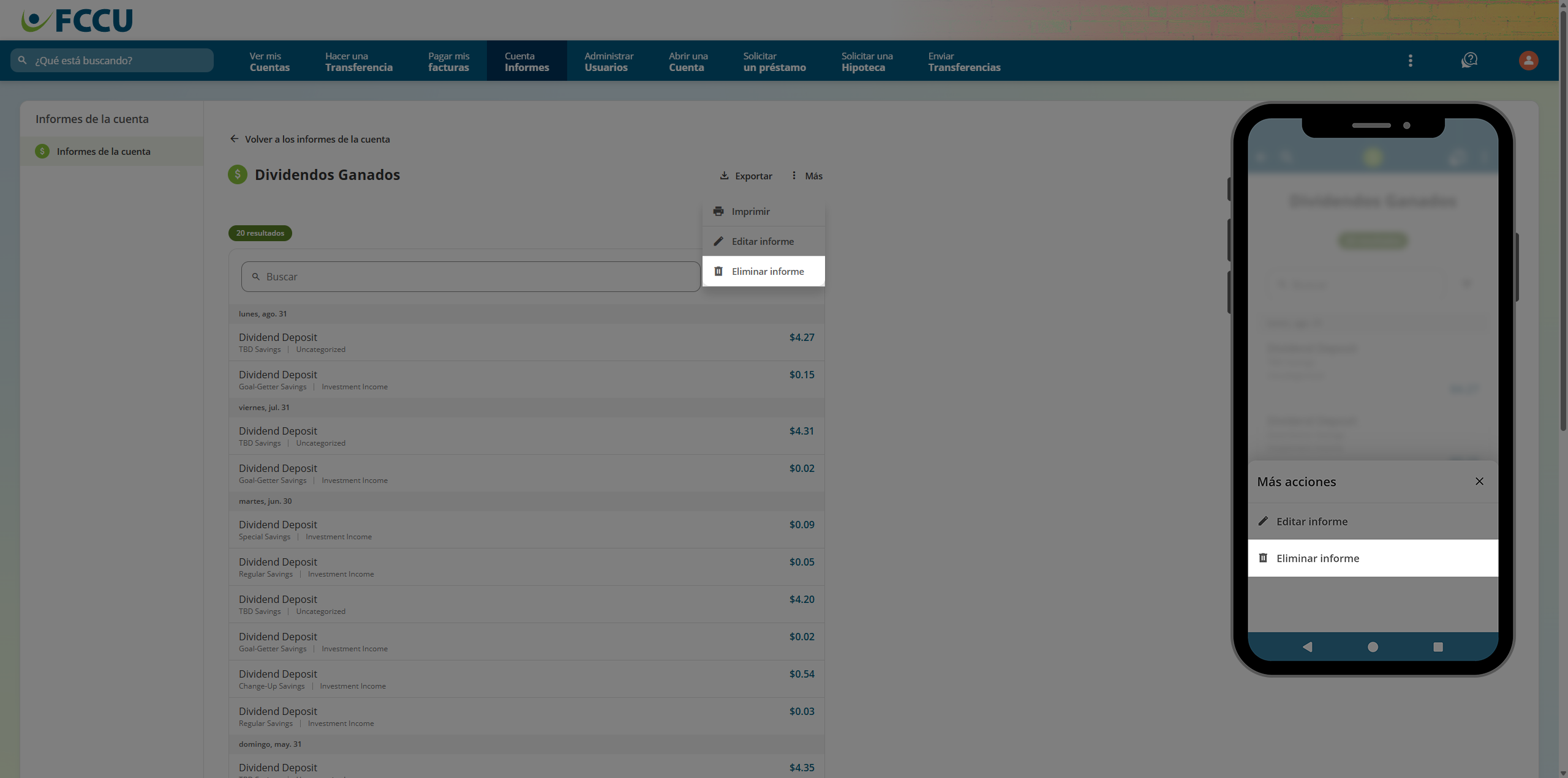Tap Editar informe in phone sheet
The height and width of the screenshot is (778, 1568).
tap(1373, 521)
